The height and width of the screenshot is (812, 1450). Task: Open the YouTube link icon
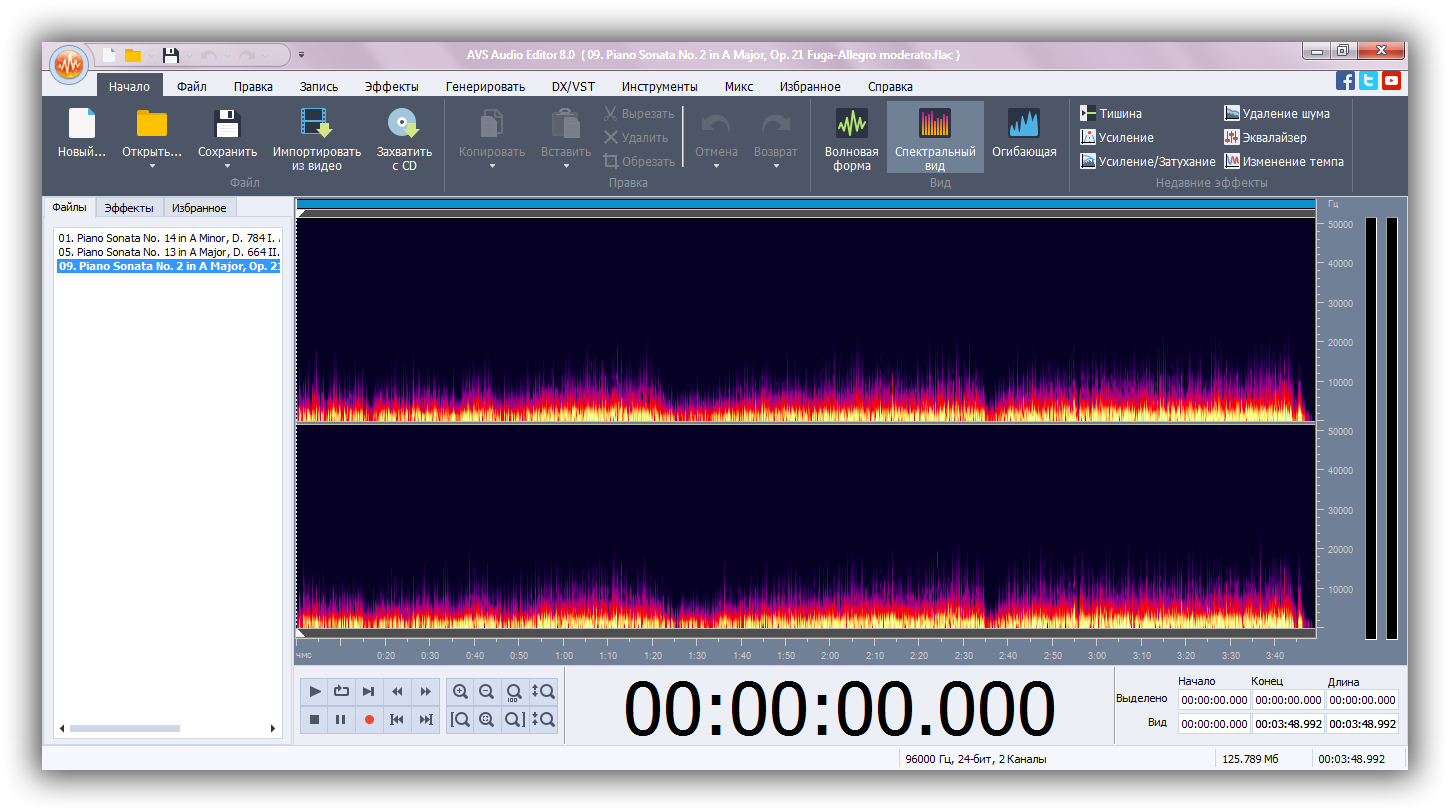coord(1391,82)
